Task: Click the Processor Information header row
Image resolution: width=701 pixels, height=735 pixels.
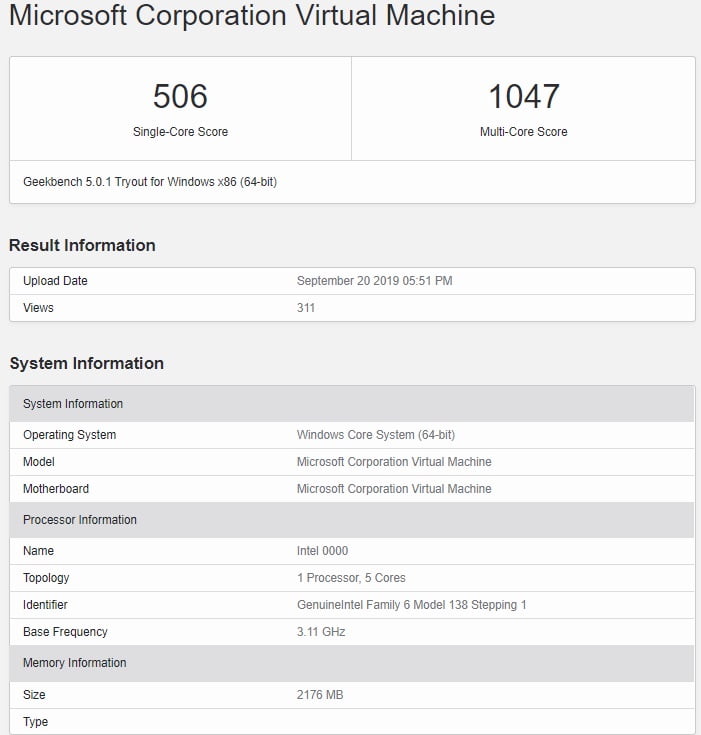Action: click(x=351, y=520)
